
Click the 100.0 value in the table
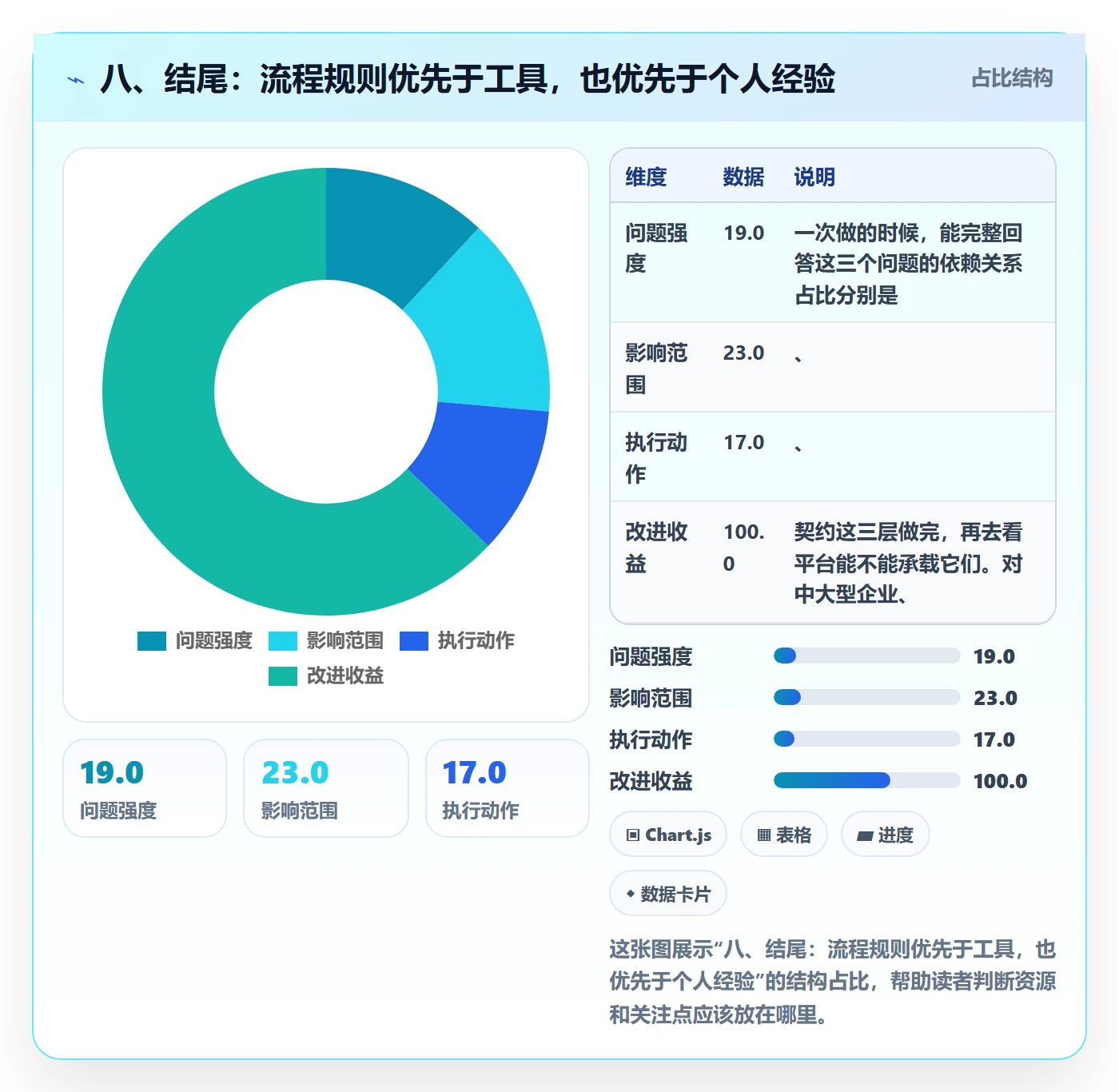tap(744, 548)
